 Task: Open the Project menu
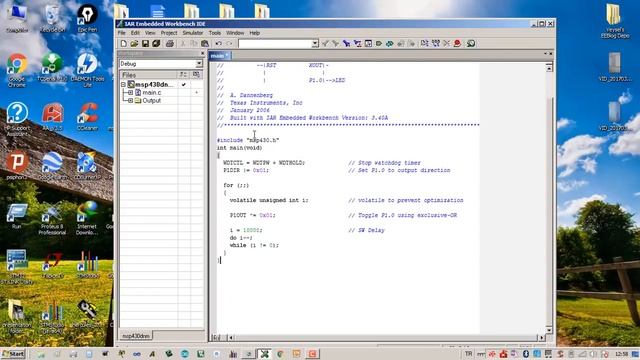point(169,33)
